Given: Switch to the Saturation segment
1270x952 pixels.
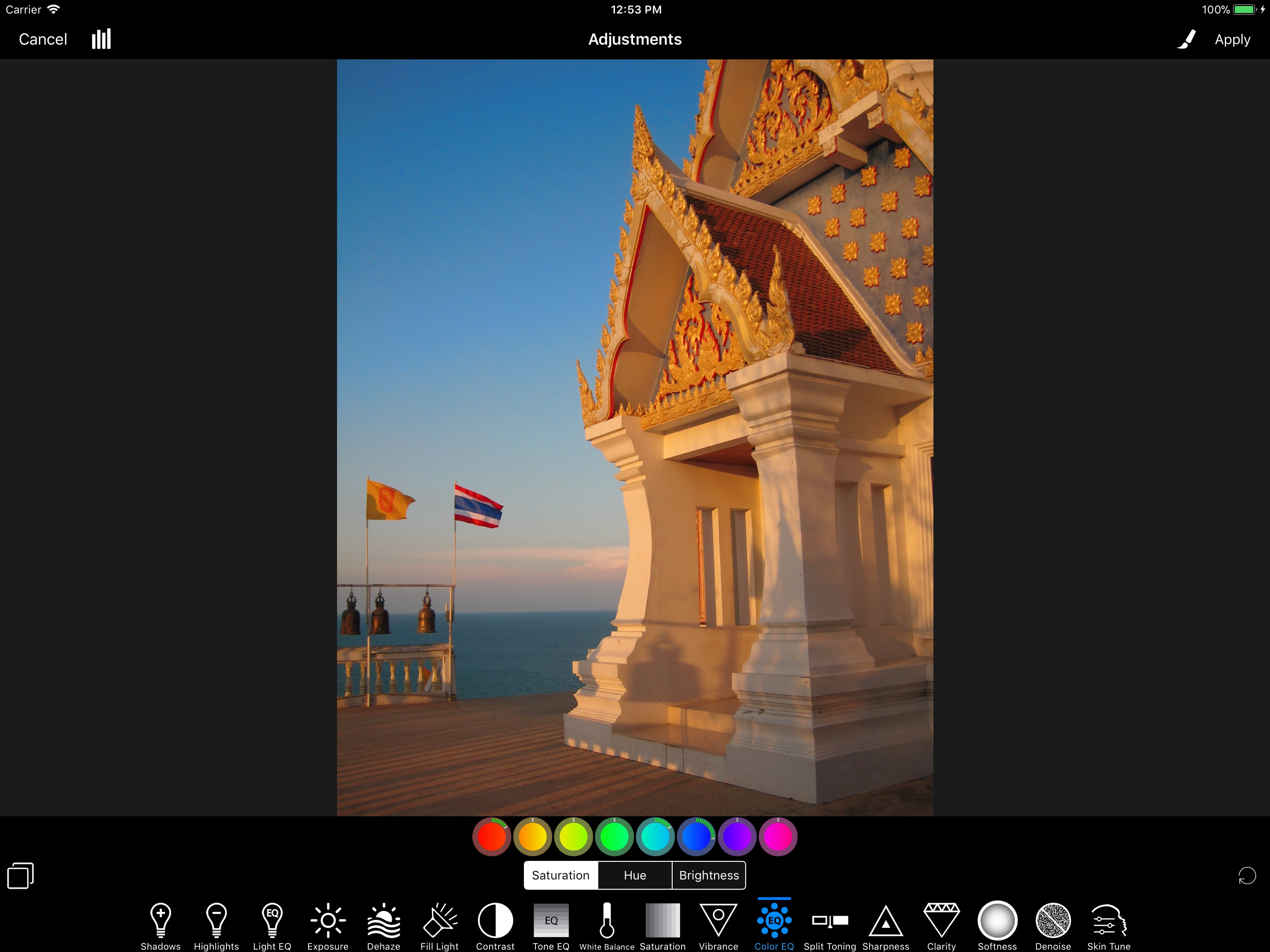Looking at the screenshot, I should point(560,875).
